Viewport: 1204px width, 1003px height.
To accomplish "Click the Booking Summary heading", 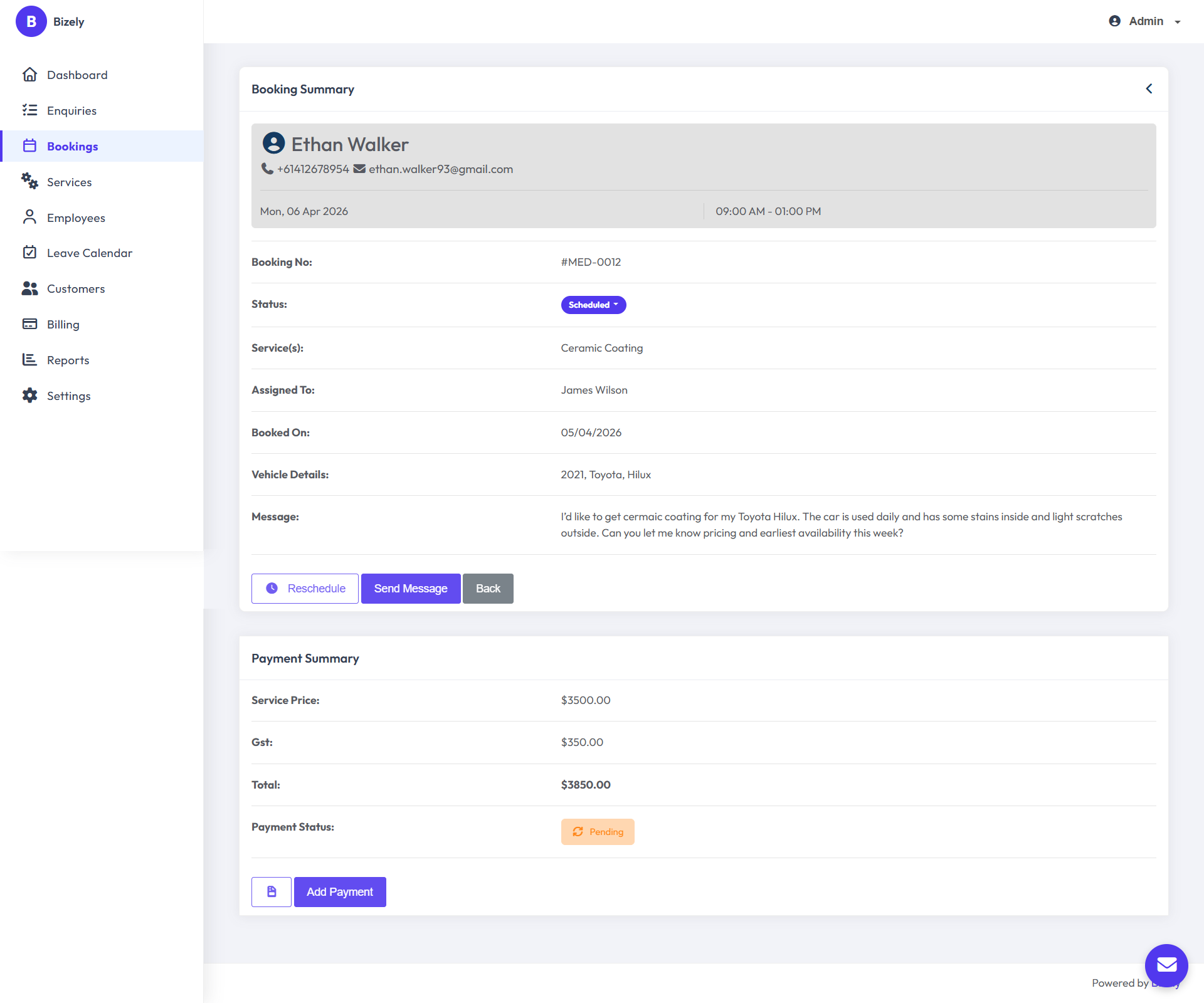I will click(303, 89).
